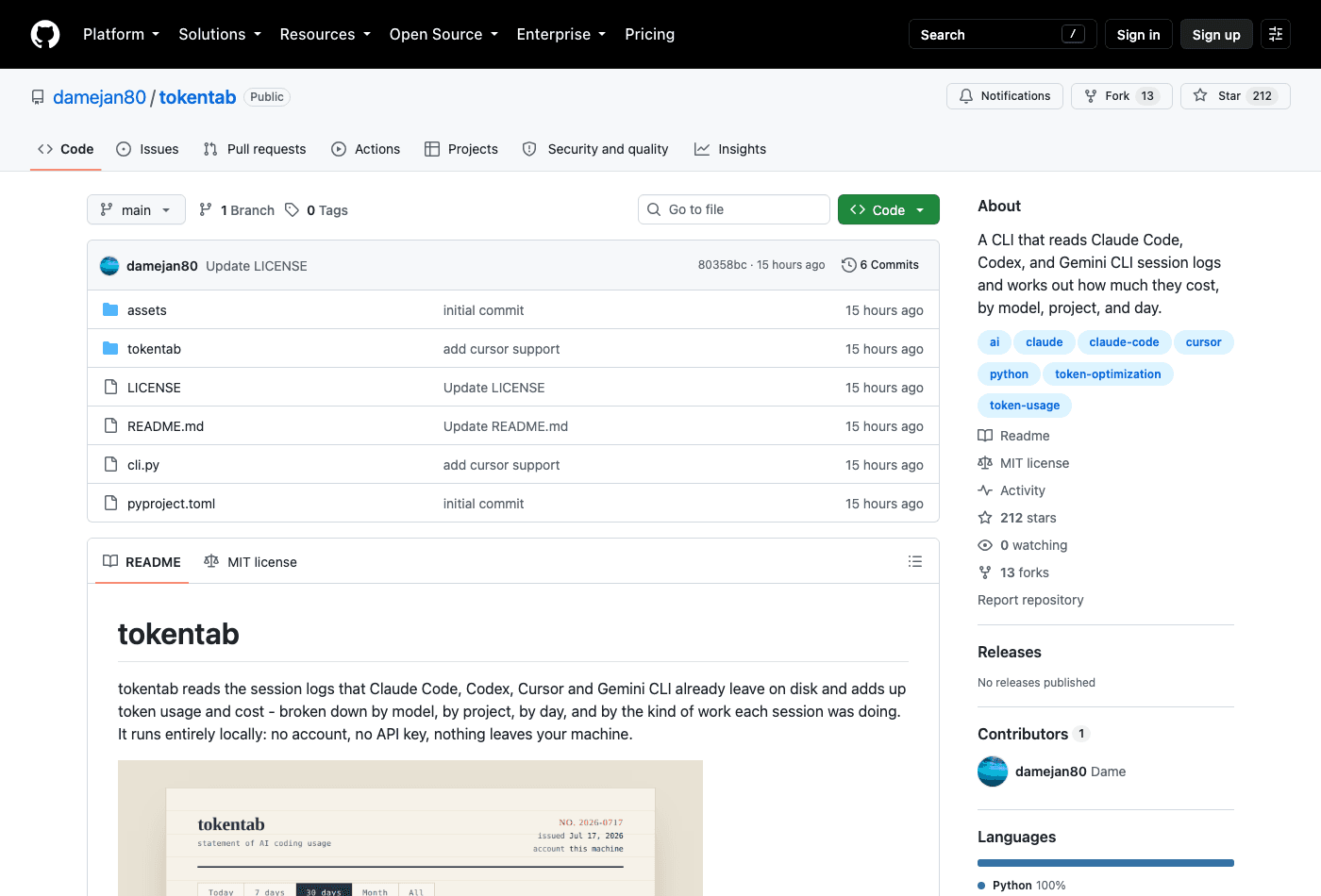Switch to the Actions tab
The image size is (1321, 896).
click(x=366, y=149)
